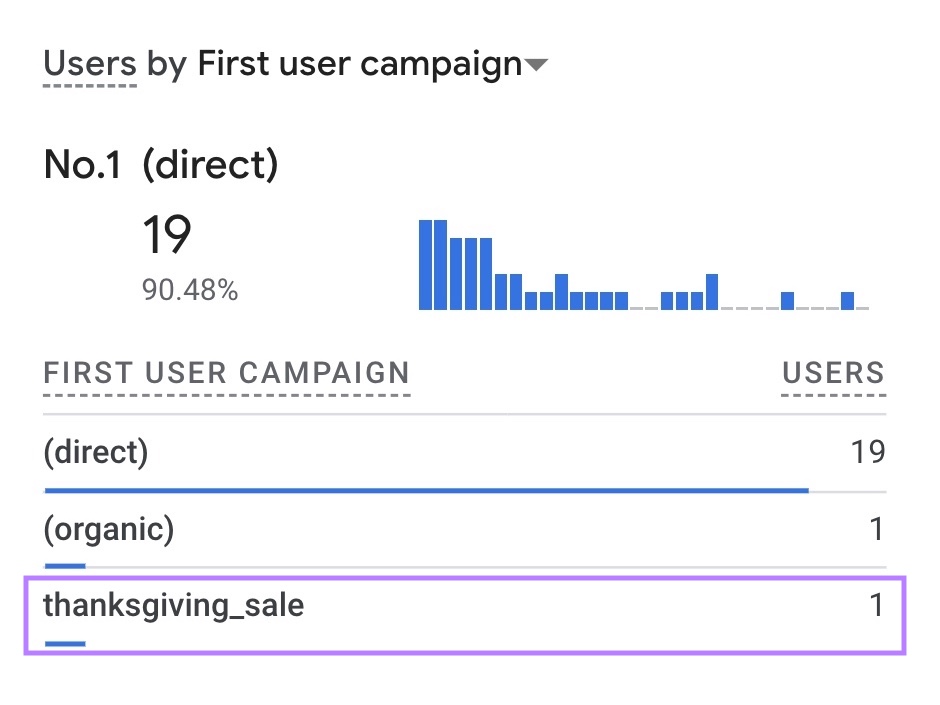Click the FIRST USER CAMPAIGN column header

coord(226,373)
